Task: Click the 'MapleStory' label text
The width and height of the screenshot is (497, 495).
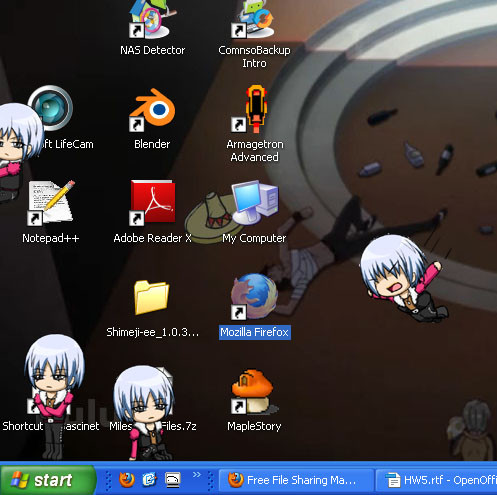Action: click(254, 426)
